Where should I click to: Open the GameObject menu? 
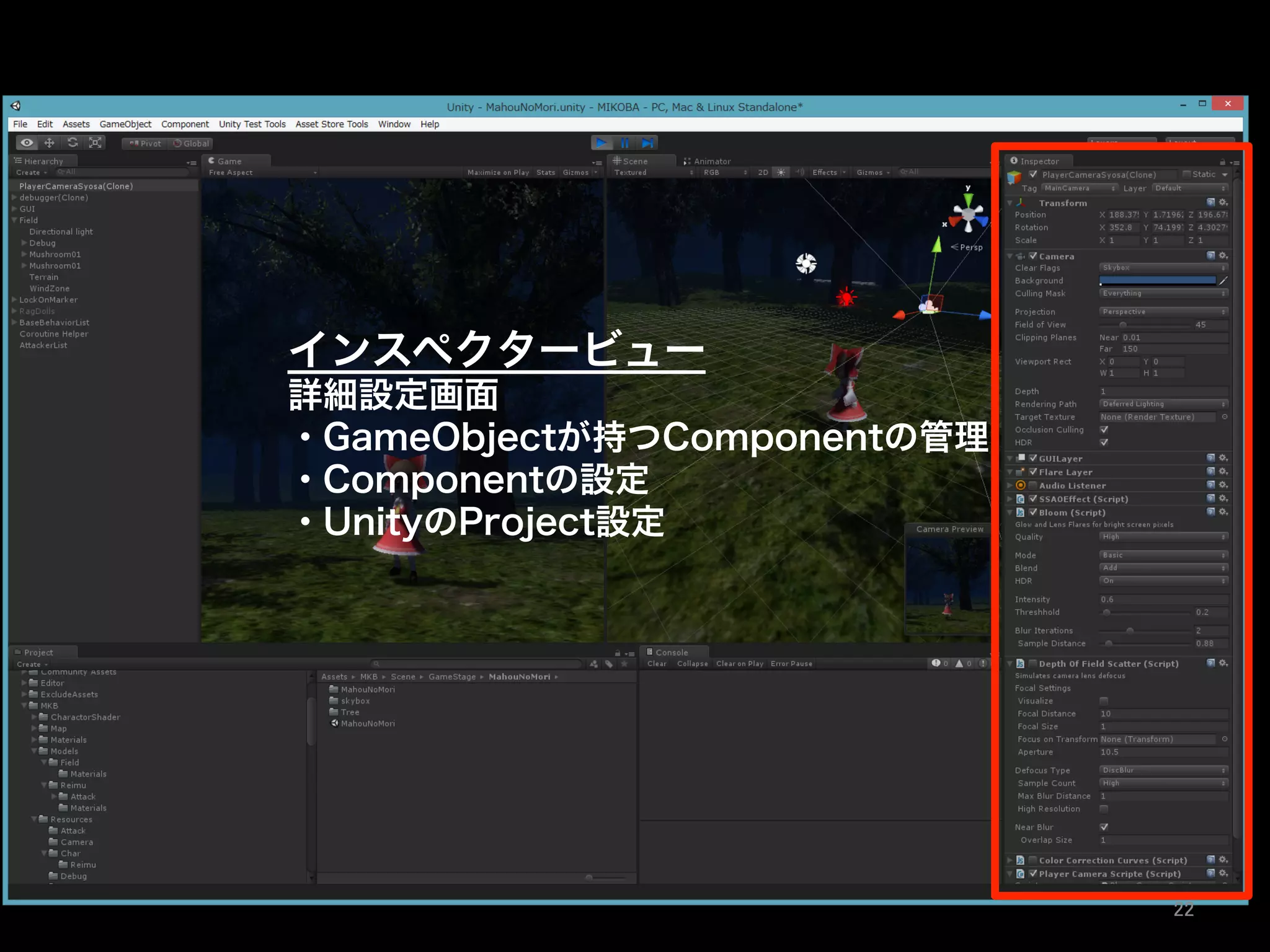pos(125,124)
